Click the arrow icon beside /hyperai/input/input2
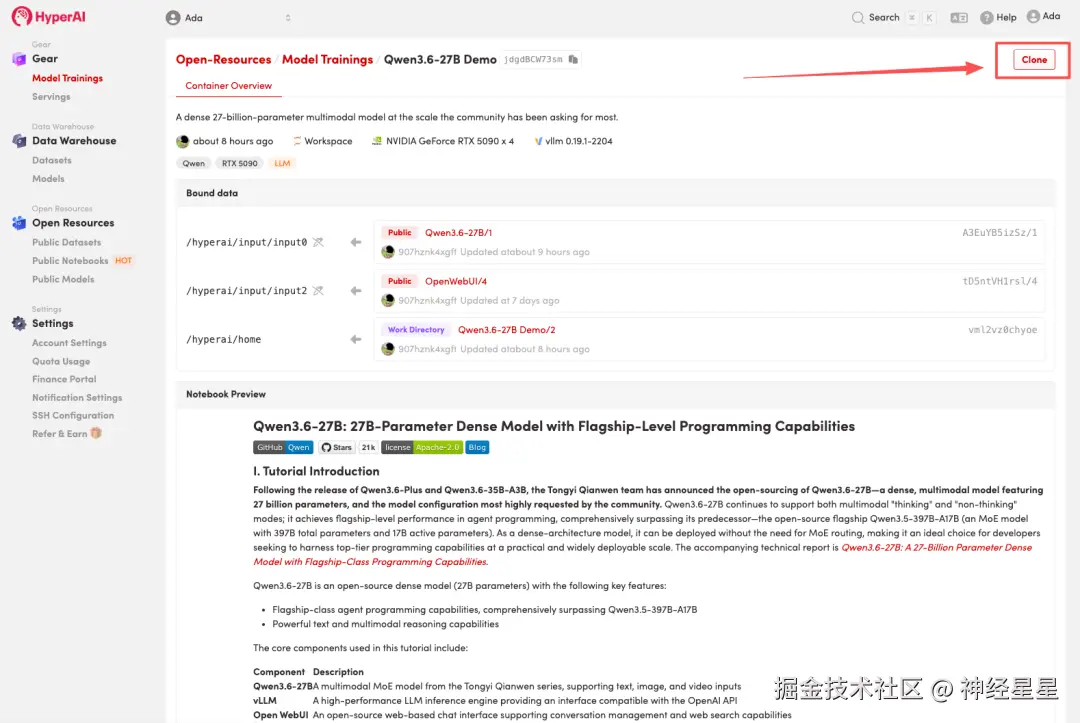The width and height of the screenshot is (1080, 723). (355, 291)
